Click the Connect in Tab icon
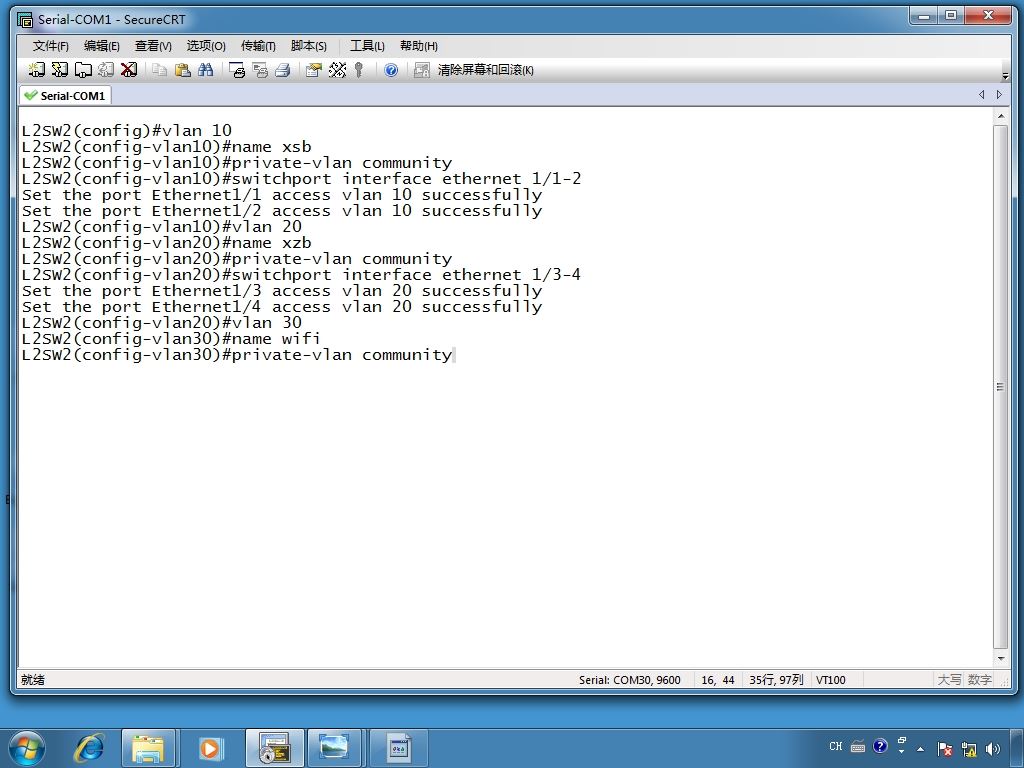Image resolution: width=1024 pixels, height=768 pixels. (83, 70)
